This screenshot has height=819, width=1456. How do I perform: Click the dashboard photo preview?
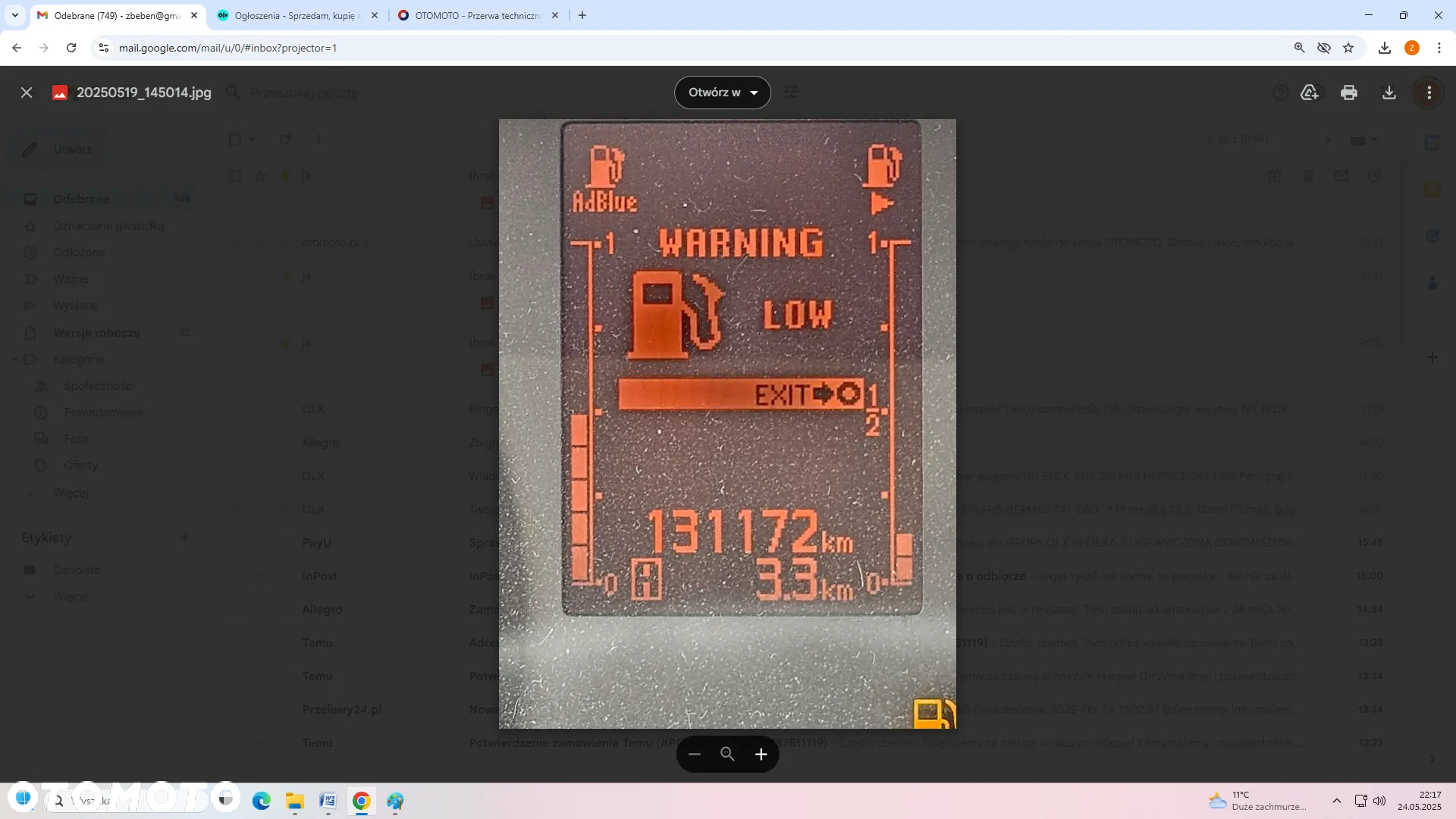point(727,423)
